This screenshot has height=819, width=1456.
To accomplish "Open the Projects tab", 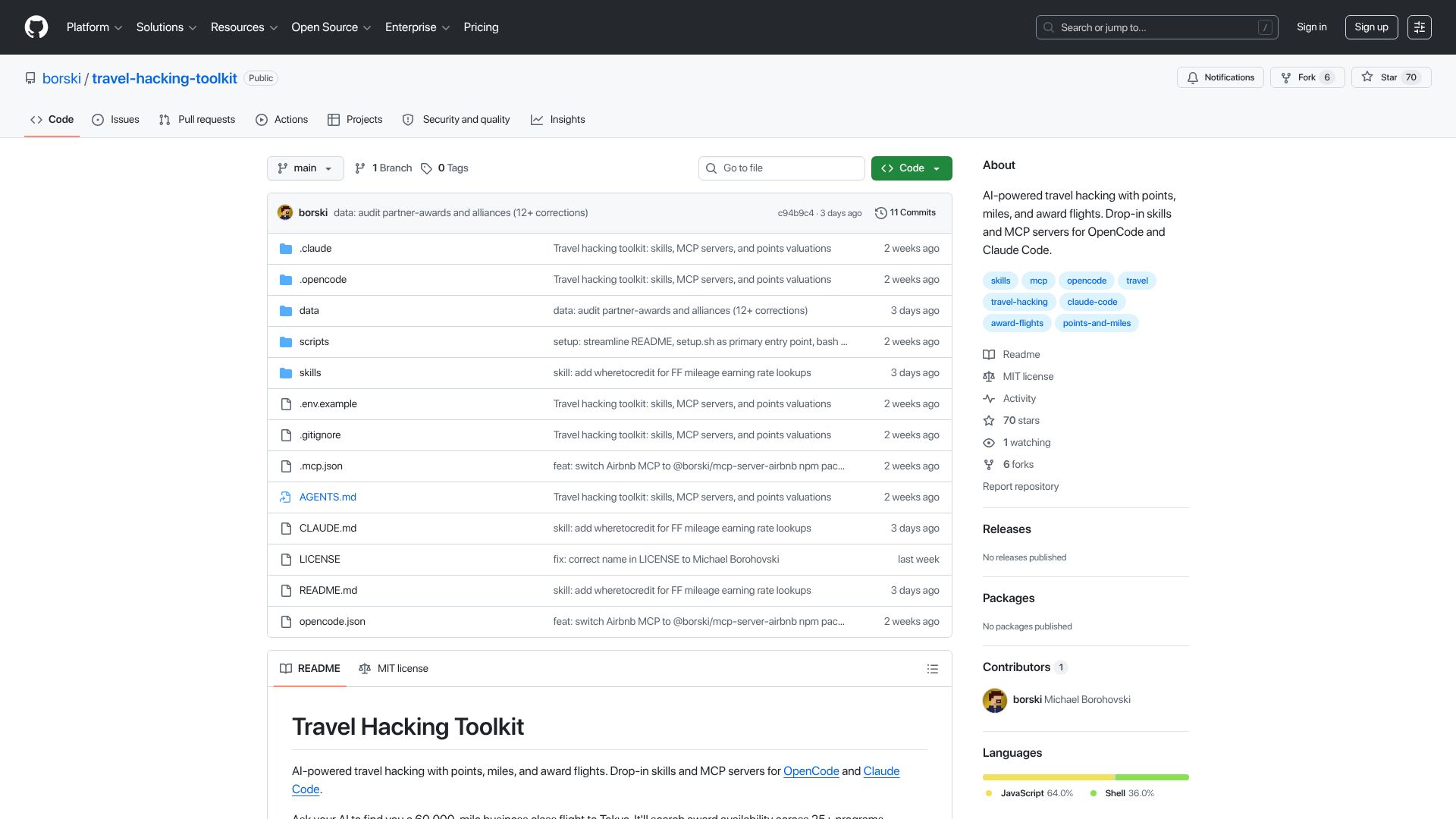I will click(x=355, y=120).
